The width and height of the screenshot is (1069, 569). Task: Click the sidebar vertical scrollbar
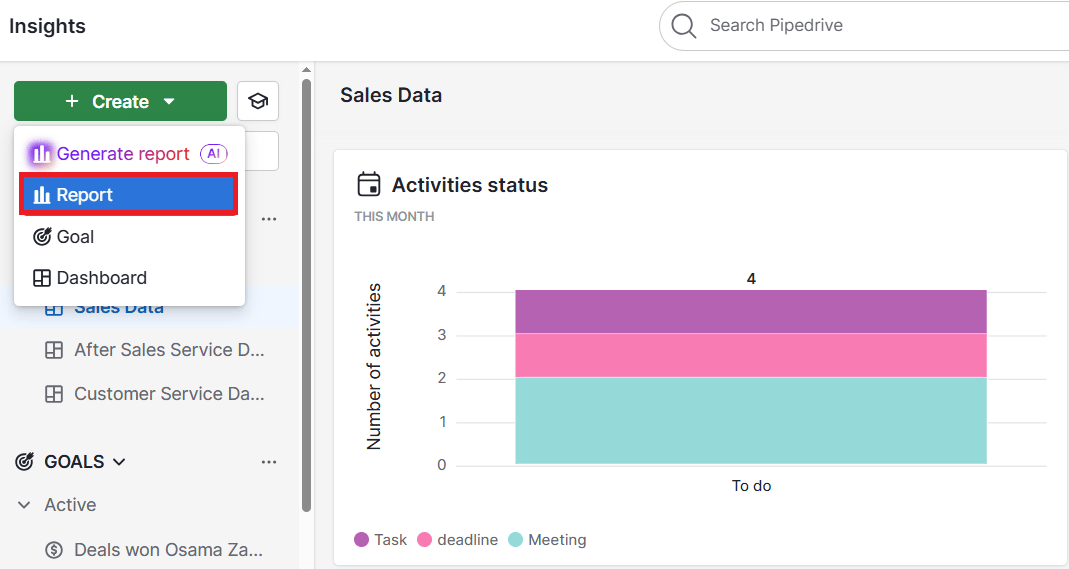[306, 294]
